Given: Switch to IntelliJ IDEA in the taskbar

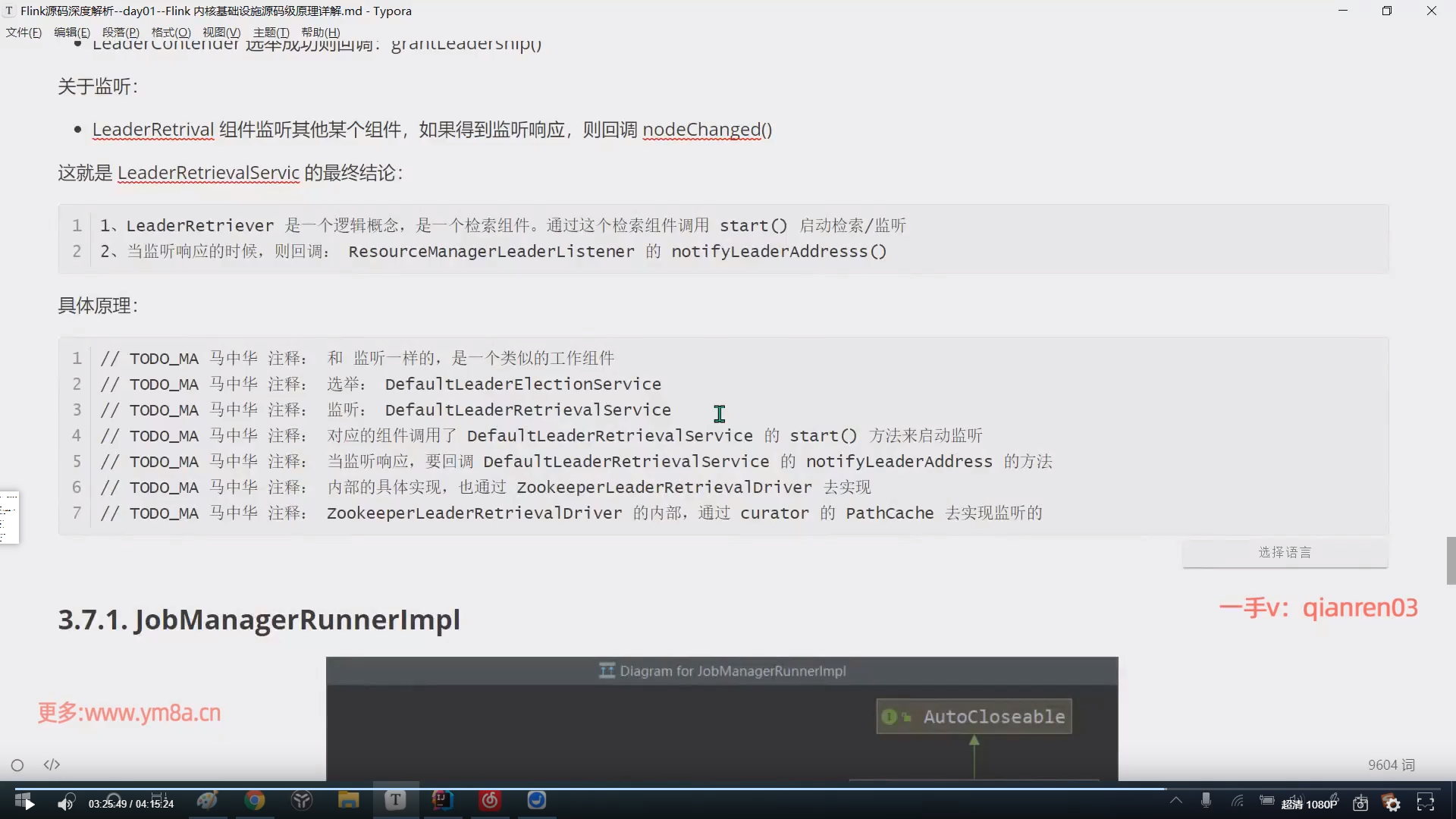Looking at the screenshot, I should pos(443,800).
